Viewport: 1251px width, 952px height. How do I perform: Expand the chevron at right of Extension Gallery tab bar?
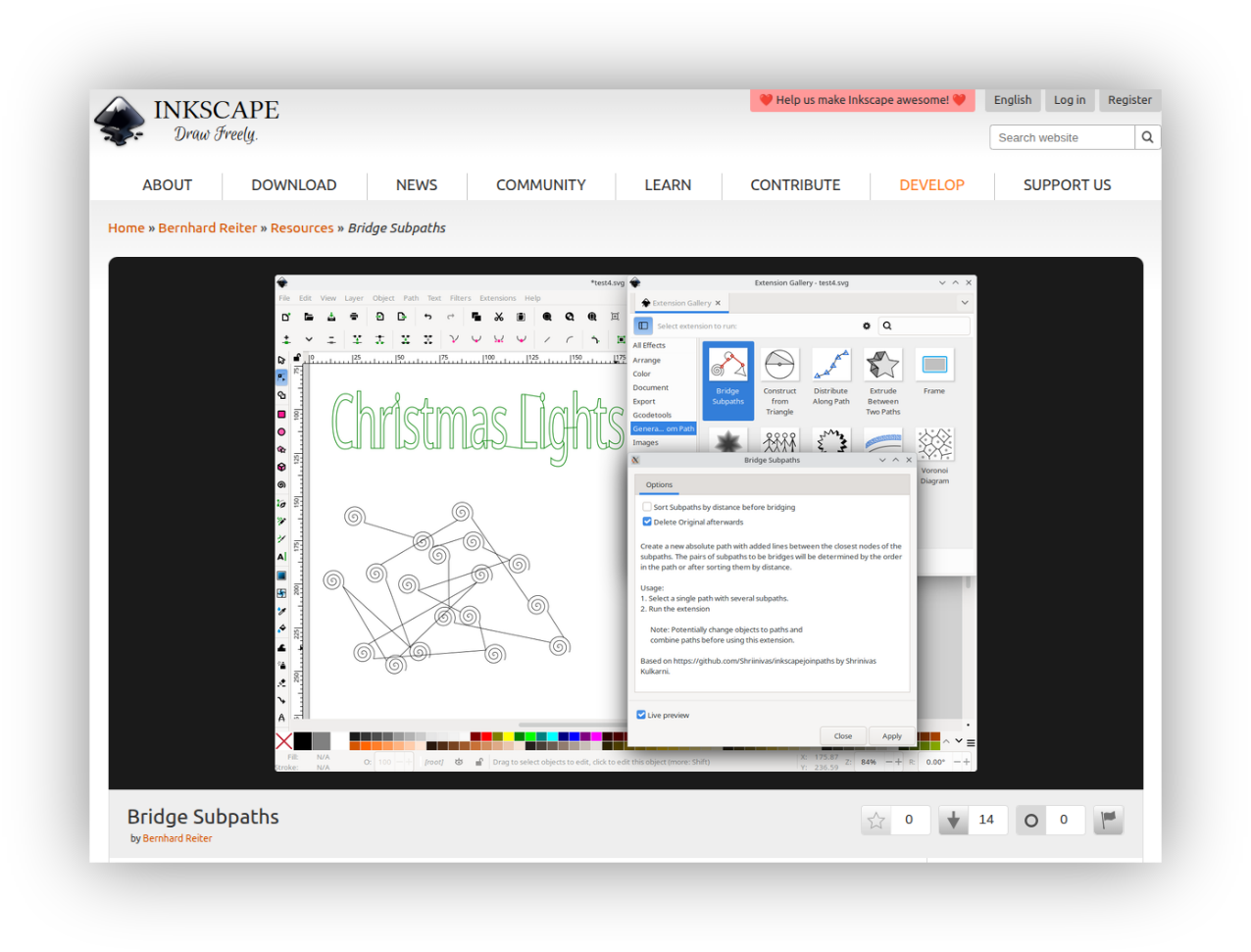[965, 303]
